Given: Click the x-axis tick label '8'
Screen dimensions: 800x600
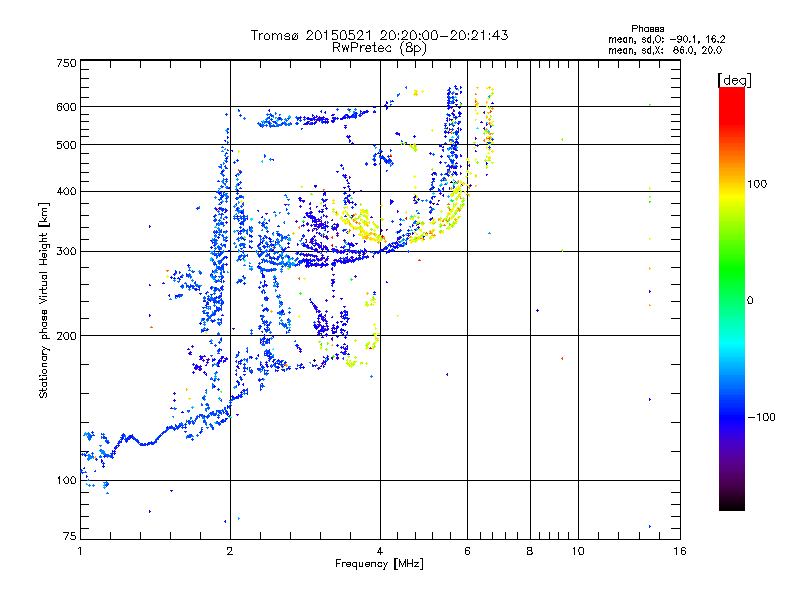Looking at the screenshot, I should 530,551.
